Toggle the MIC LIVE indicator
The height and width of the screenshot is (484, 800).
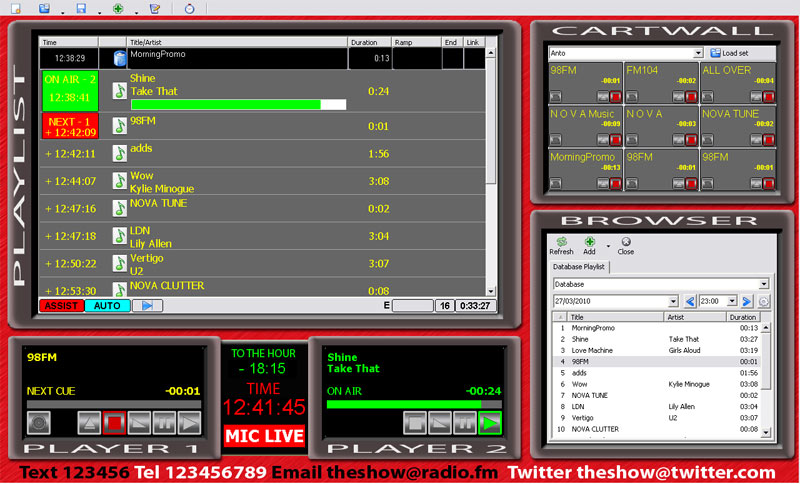click(264, 436)
